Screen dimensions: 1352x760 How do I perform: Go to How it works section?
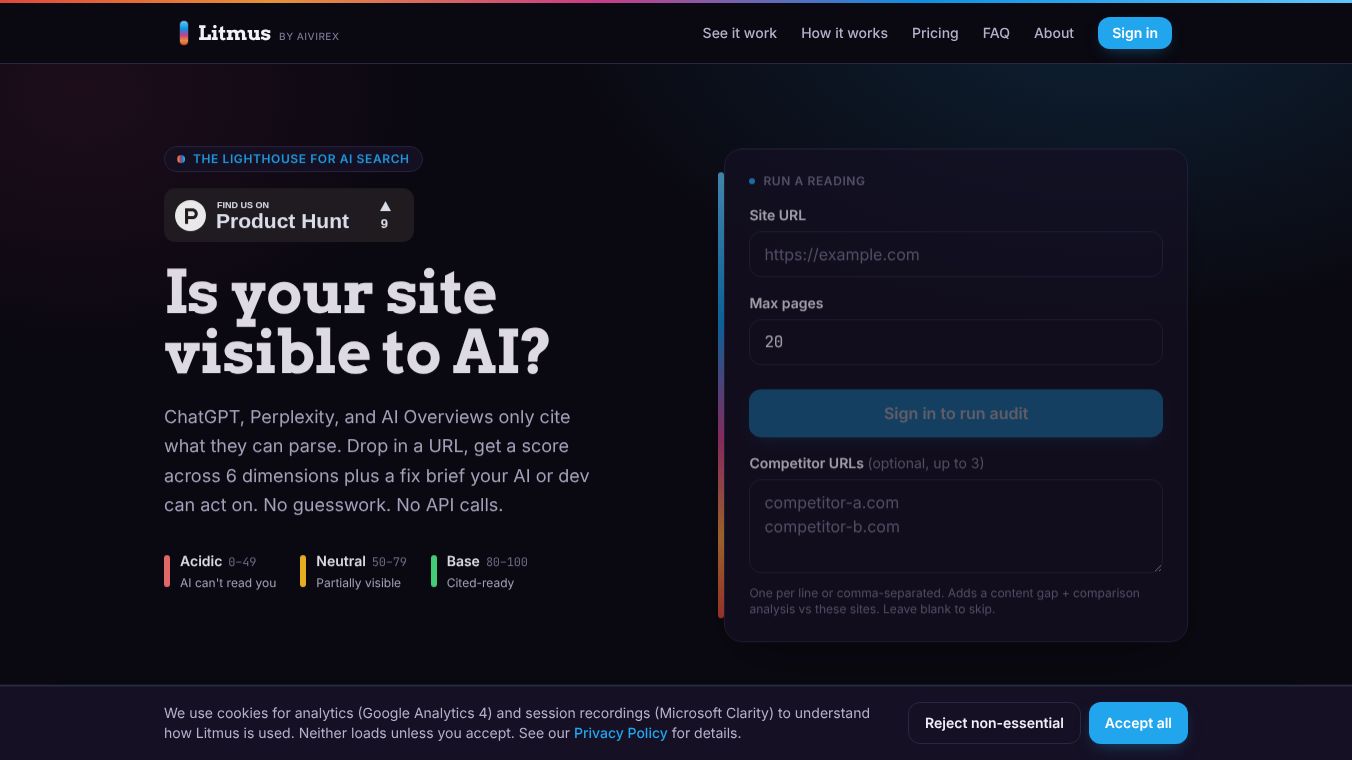(844, 33)
